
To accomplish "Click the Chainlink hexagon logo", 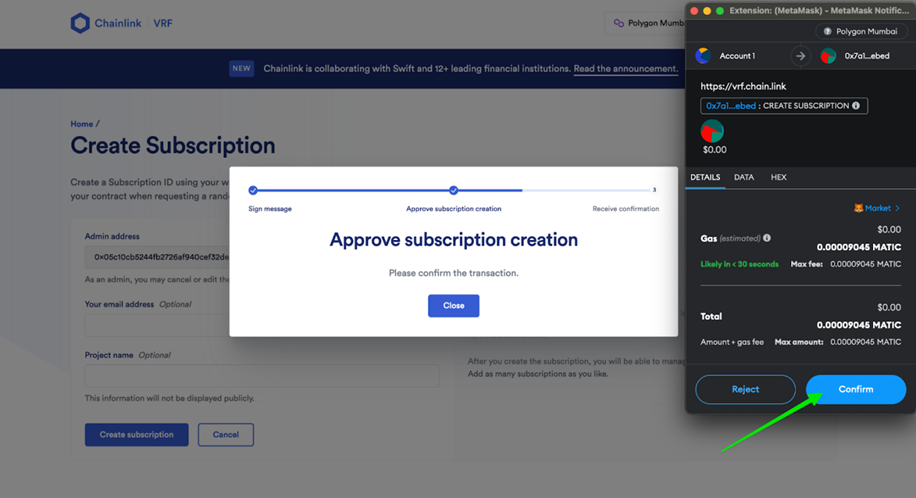I will [x=80, y=23].
